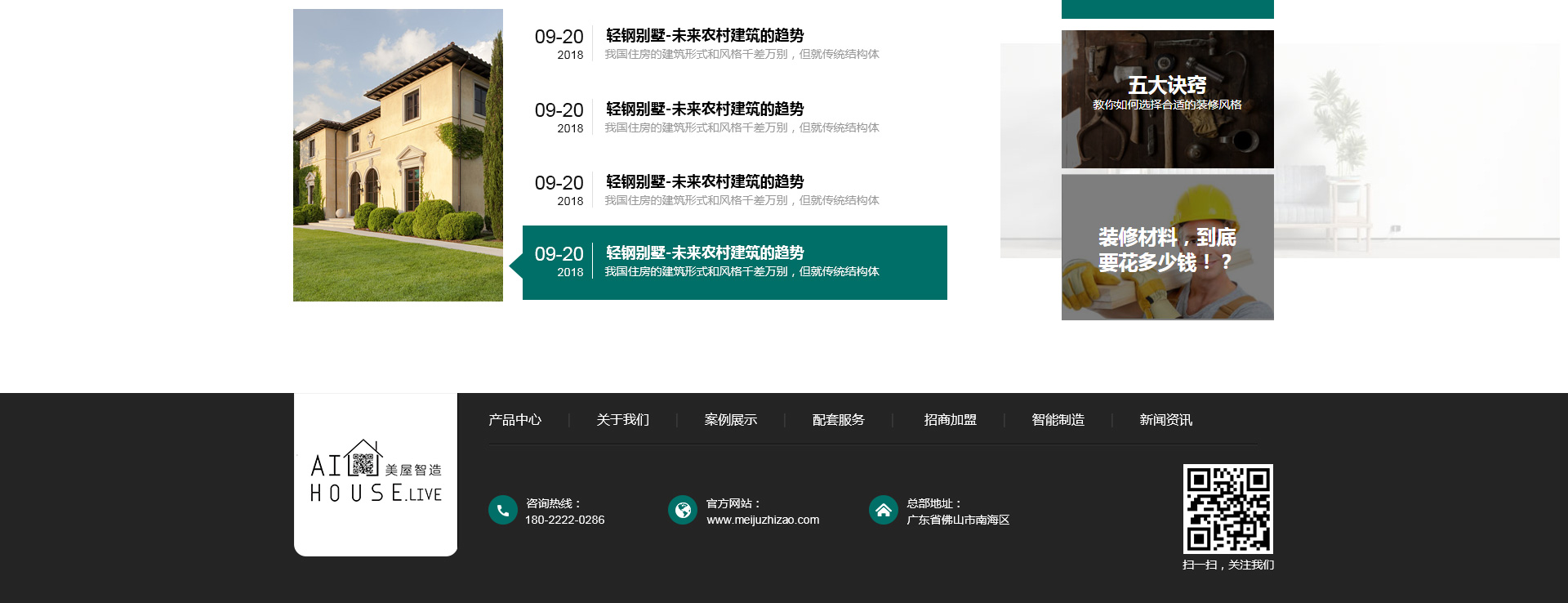
Task: Click the house headquarters address icon
Action: click(x=883, y=510)
